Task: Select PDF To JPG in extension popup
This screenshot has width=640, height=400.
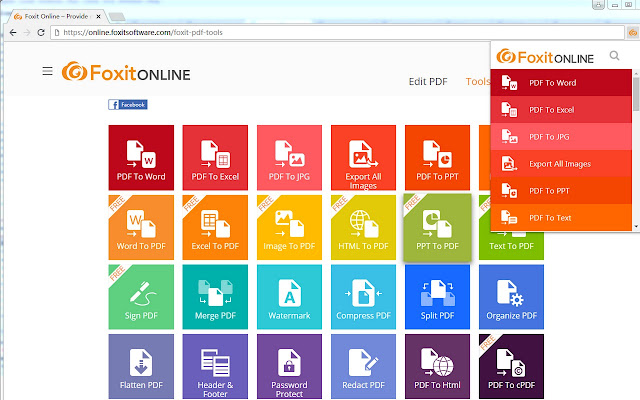Action: click(x=561, y=136)
